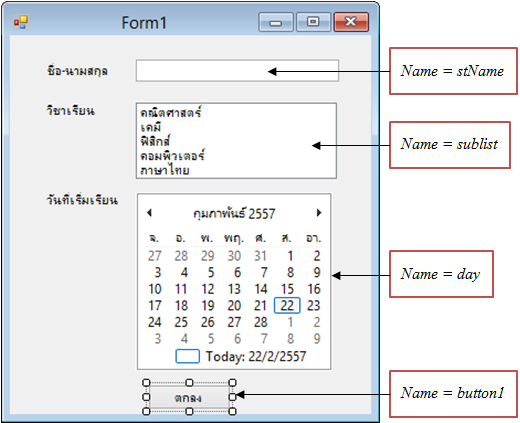Select คณิตศาสตร์ in the subject list

point(170,112)
